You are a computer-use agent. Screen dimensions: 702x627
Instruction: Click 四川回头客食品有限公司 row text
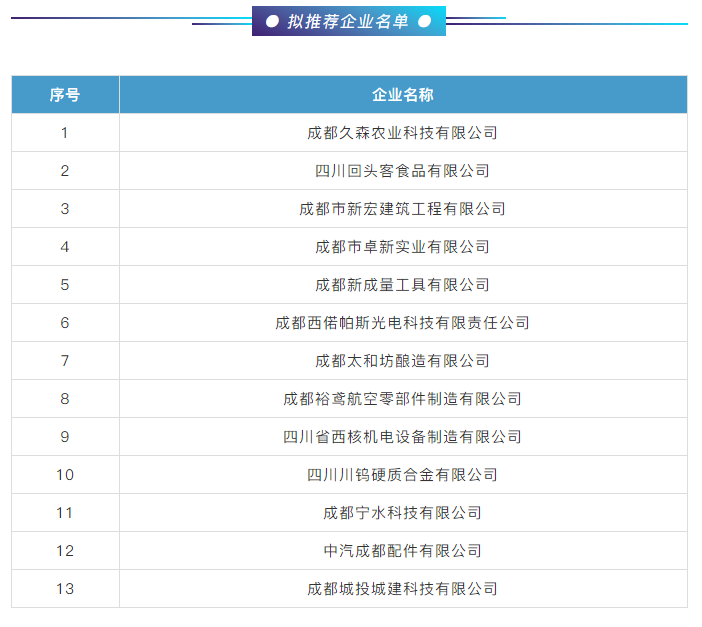402,171
